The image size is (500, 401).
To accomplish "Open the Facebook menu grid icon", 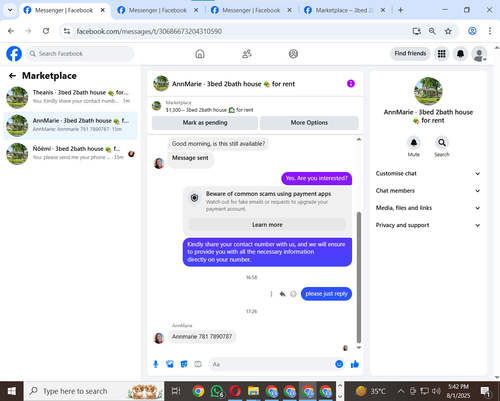I will coord(442,54).
